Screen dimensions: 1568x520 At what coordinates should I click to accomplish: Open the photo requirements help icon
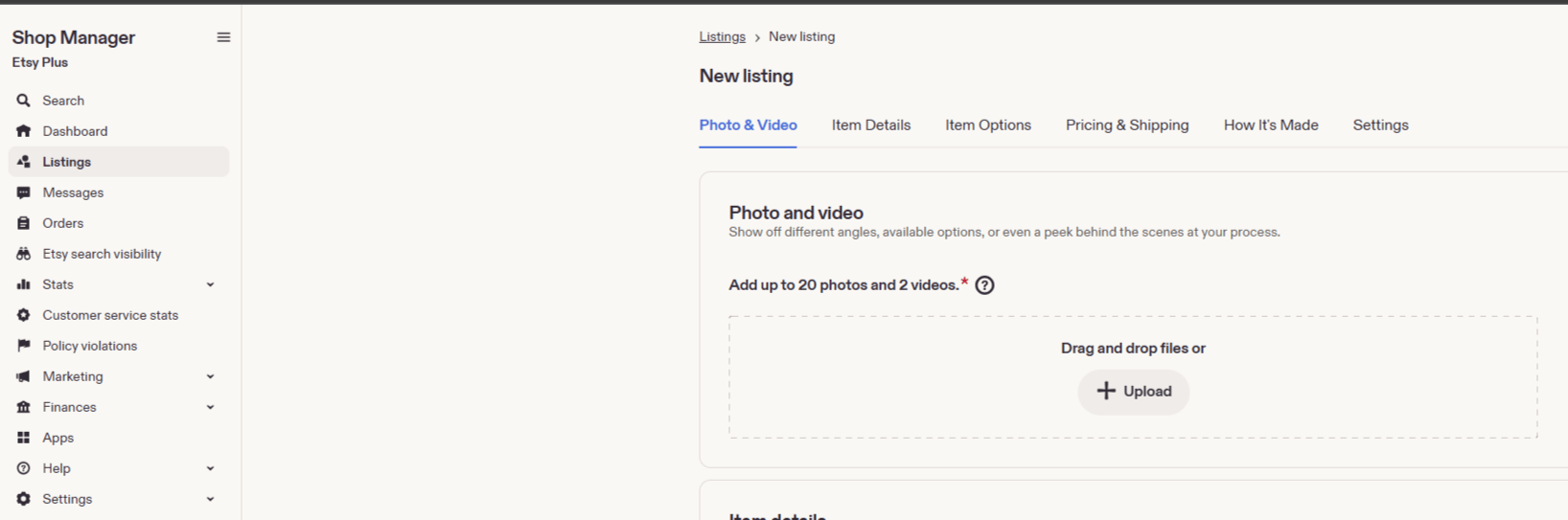point(984,285)
